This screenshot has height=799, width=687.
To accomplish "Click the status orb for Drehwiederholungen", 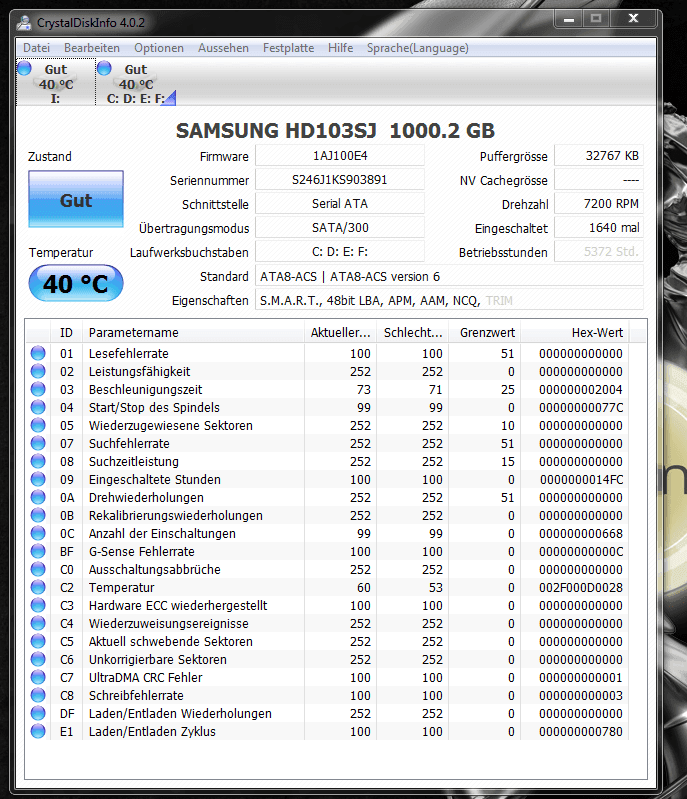I will pyautogui.click(x=38, y=497).
